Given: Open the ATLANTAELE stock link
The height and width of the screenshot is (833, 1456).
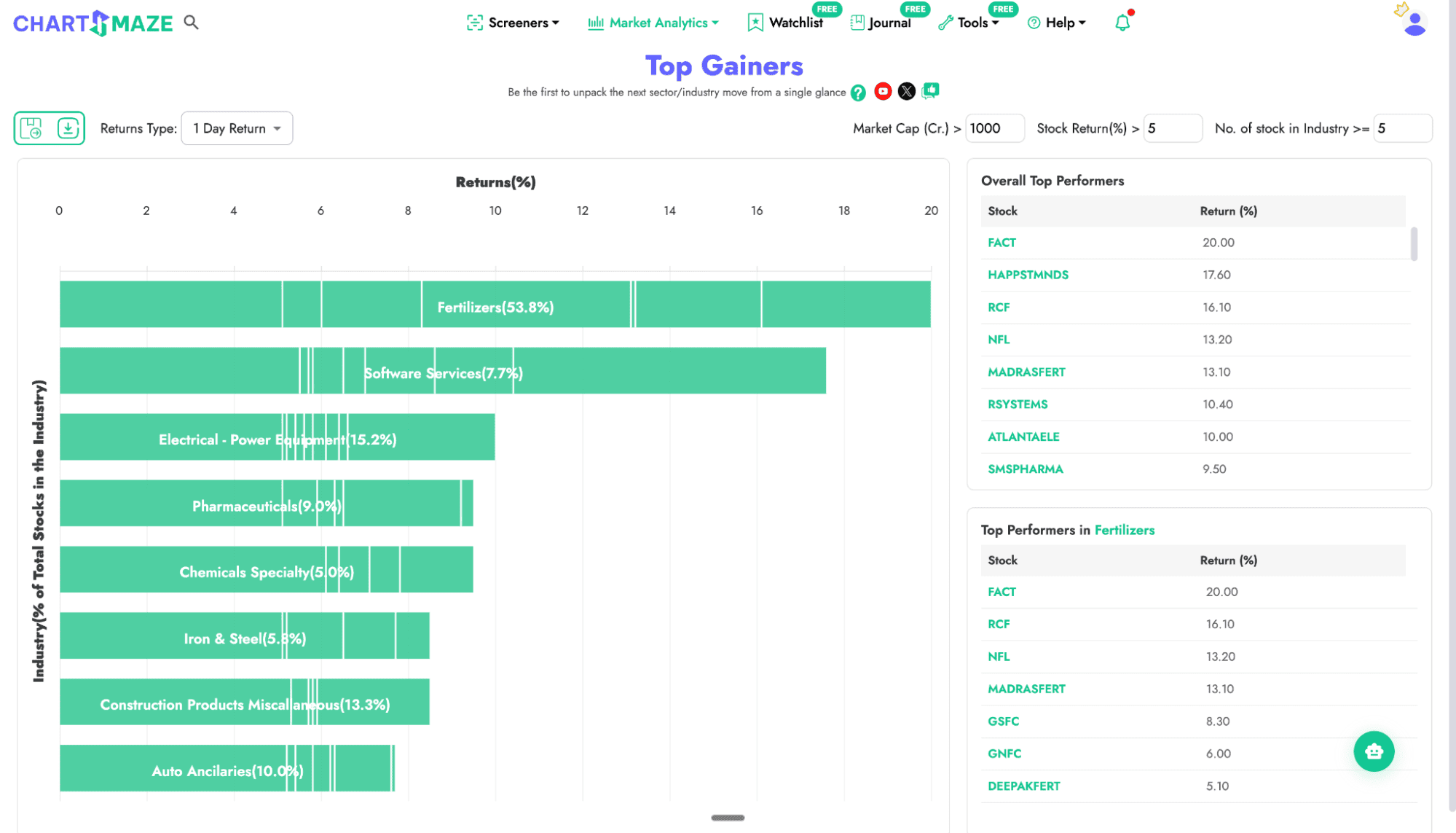Looking at the screenshot, I should pos(1023,437).
